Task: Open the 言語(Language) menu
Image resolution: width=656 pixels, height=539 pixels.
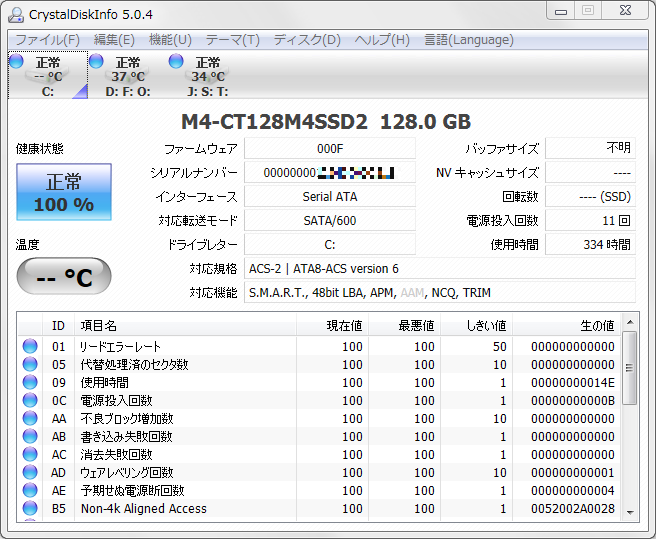Action: tap(469, 40)
